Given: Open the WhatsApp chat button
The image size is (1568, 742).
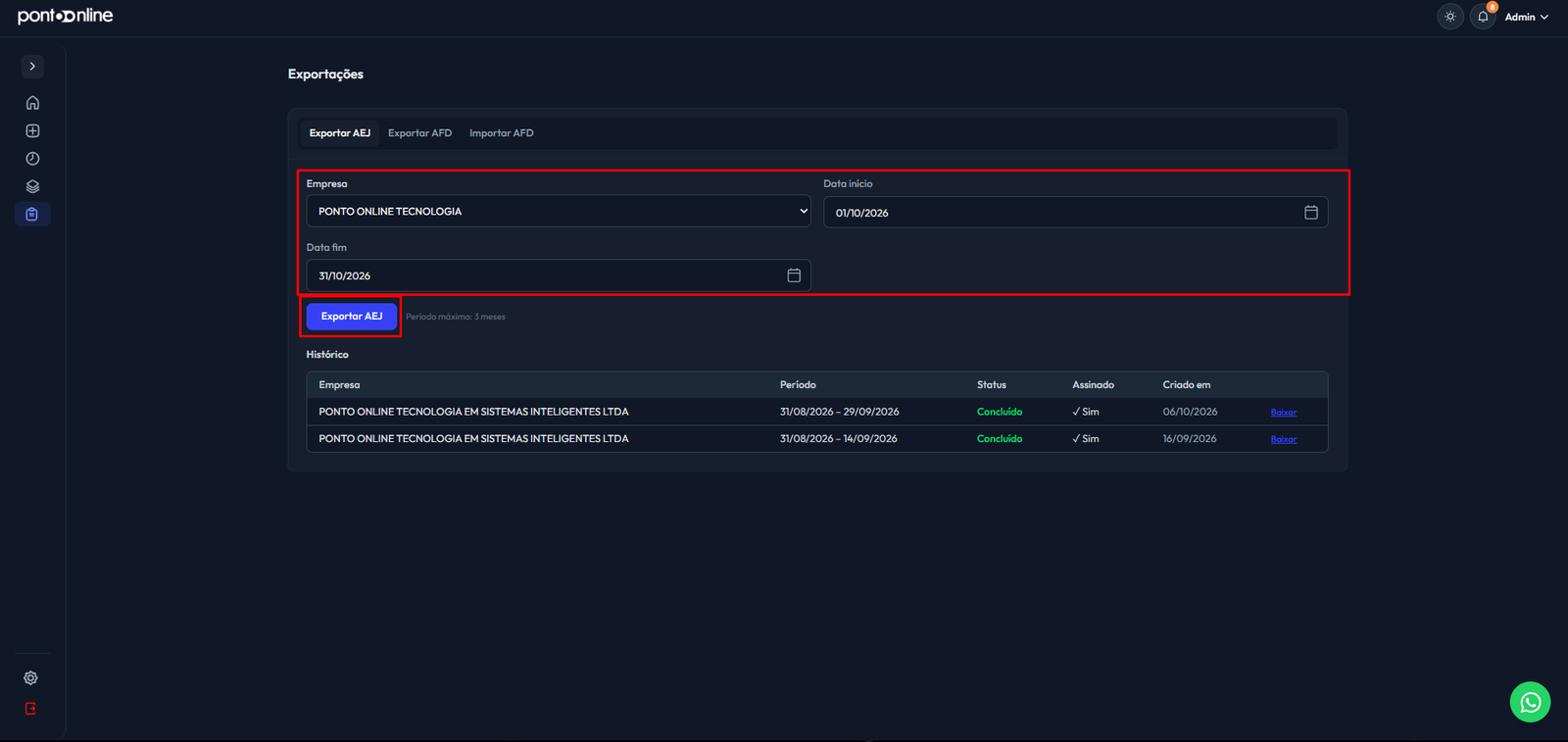Looking at the screenshot, I should pyautogui.click(x=1530, y=702).
